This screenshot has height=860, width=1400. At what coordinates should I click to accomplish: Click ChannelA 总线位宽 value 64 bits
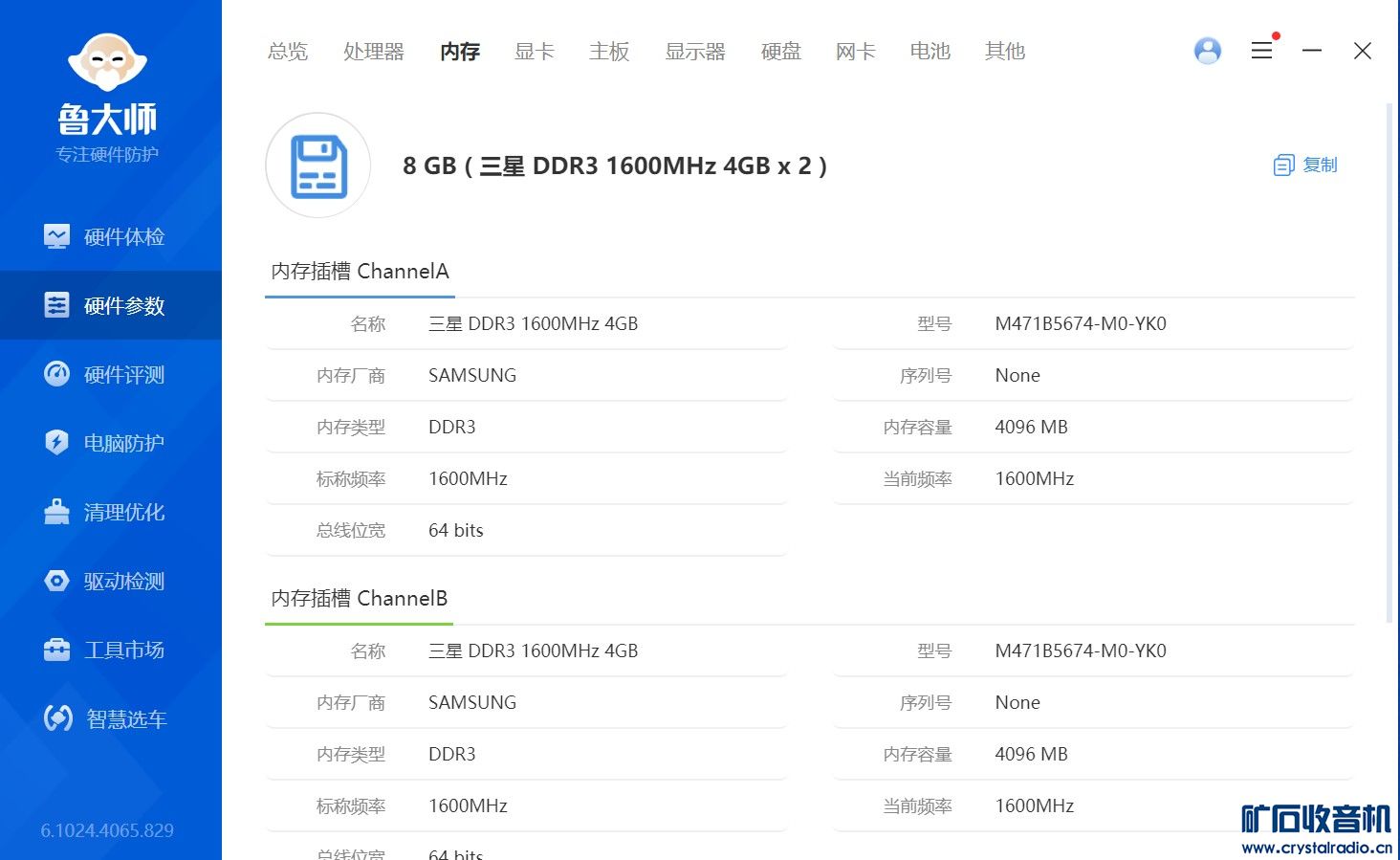pyautogui.click(x=456, y=530)
